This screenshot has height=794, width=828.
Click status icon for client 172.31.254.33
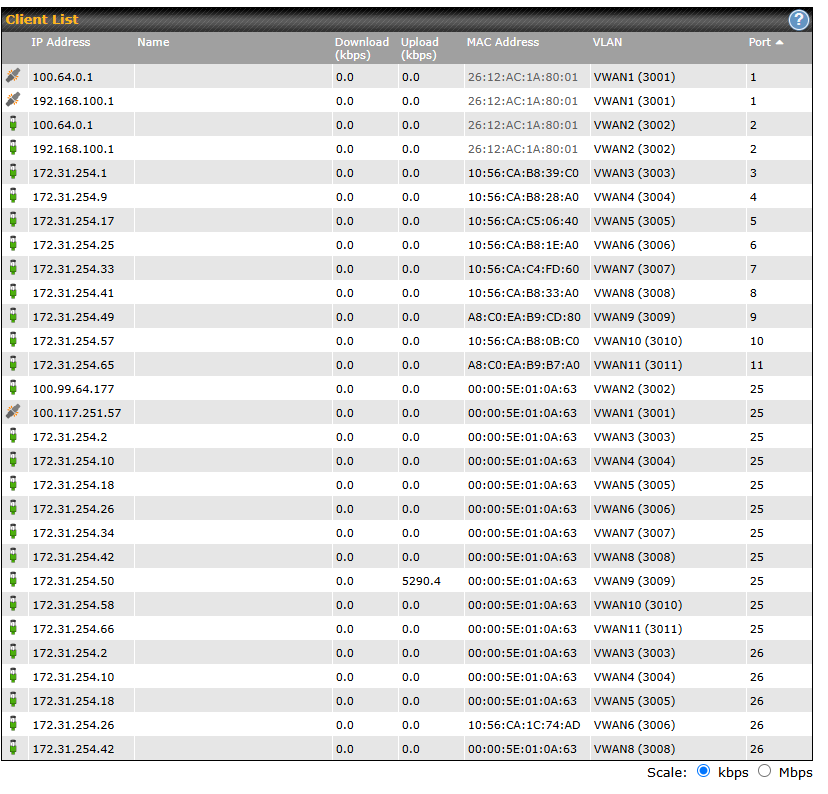pyautogui.click(x=14, y=268)
